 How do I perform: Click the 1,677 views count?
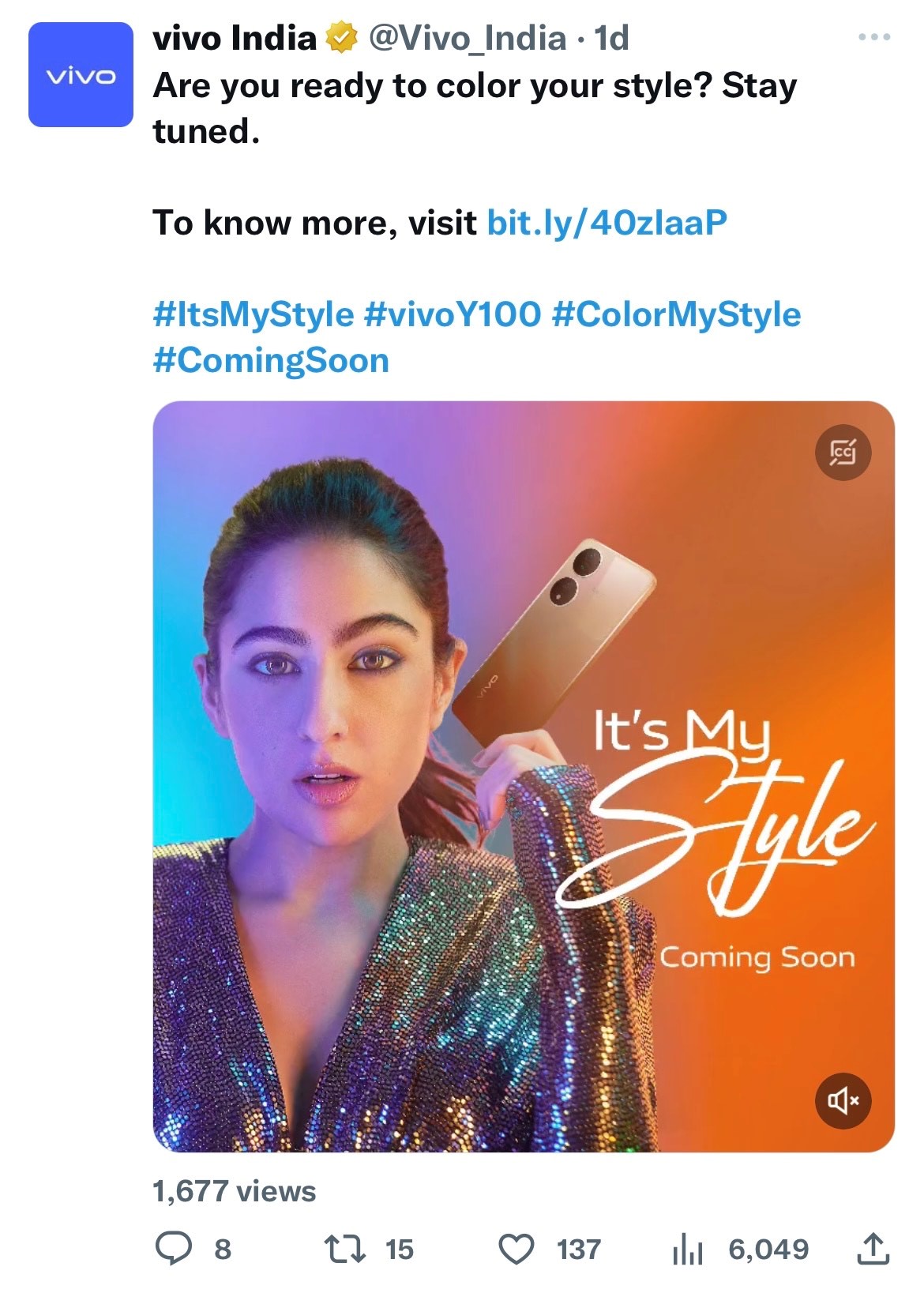[234, 1190]
